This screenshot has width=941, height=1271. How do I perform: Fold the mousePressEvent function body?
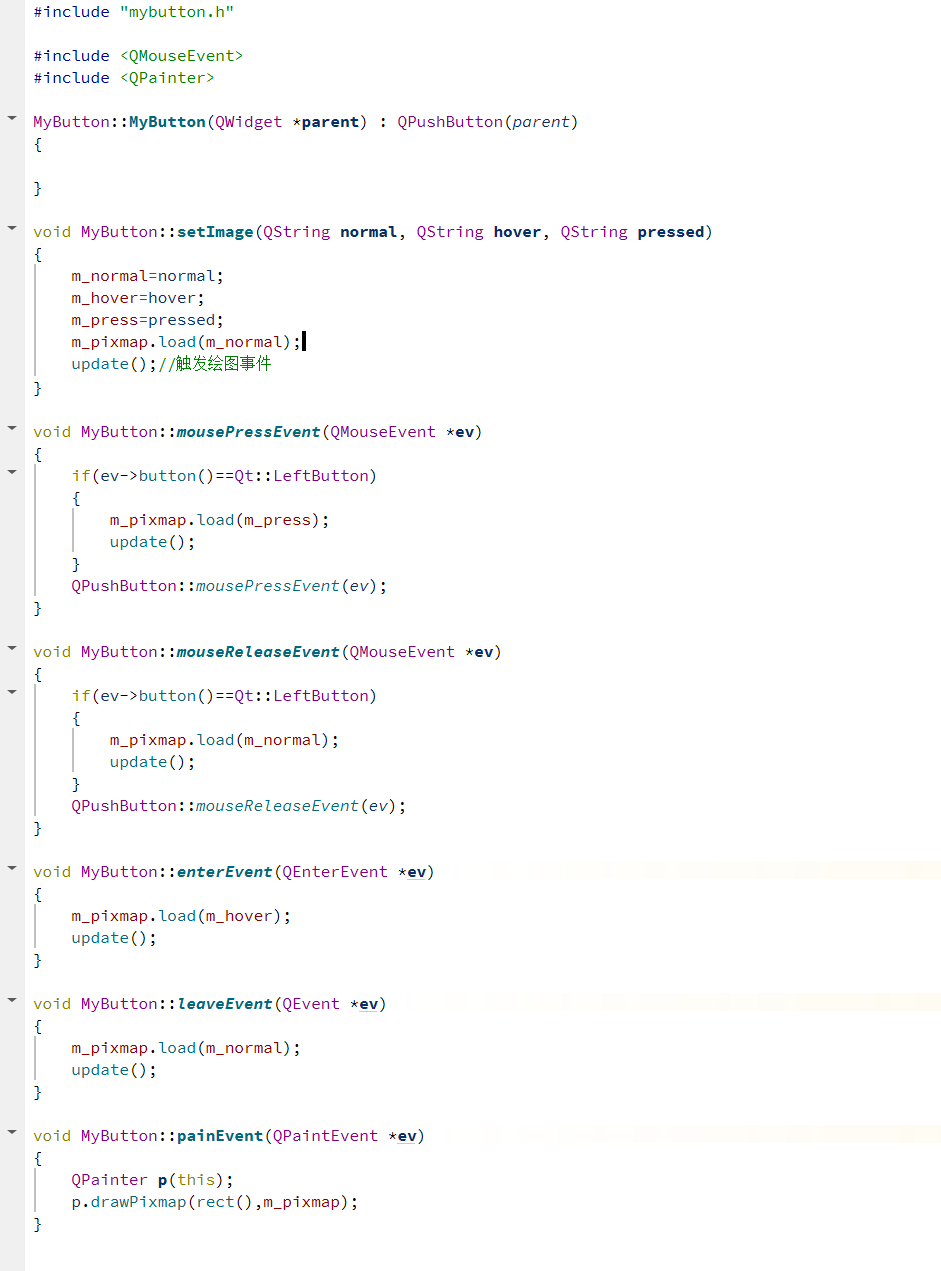point(12,428)
